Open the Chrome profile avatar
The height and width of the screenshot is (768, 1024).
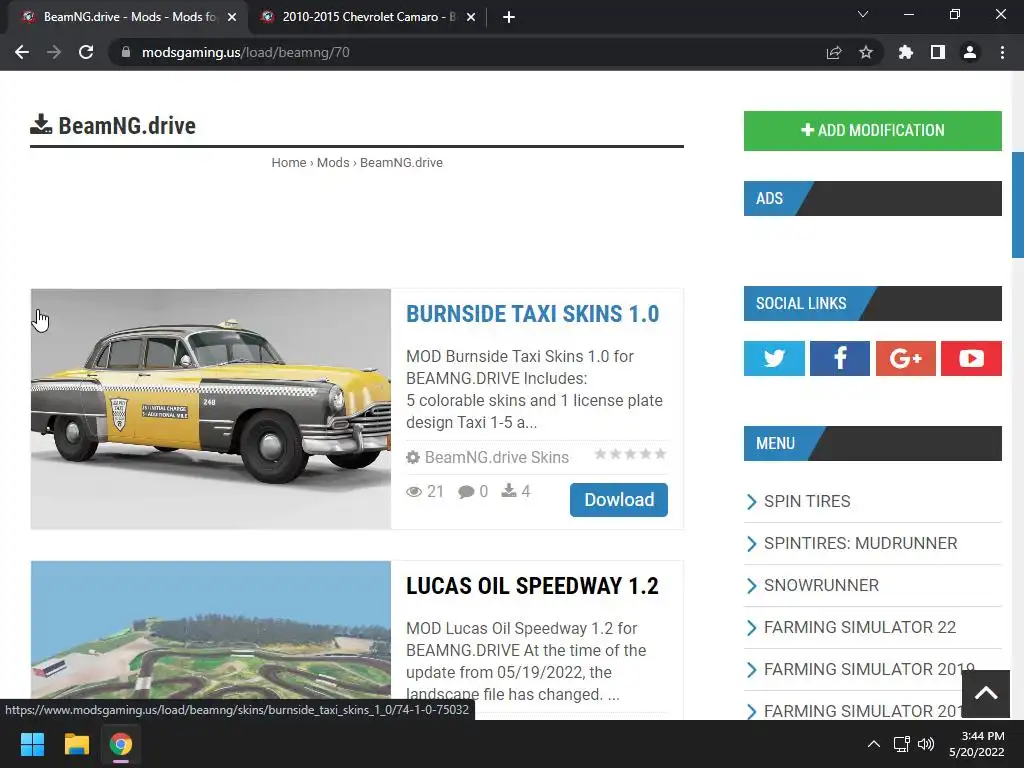point(970,52)
